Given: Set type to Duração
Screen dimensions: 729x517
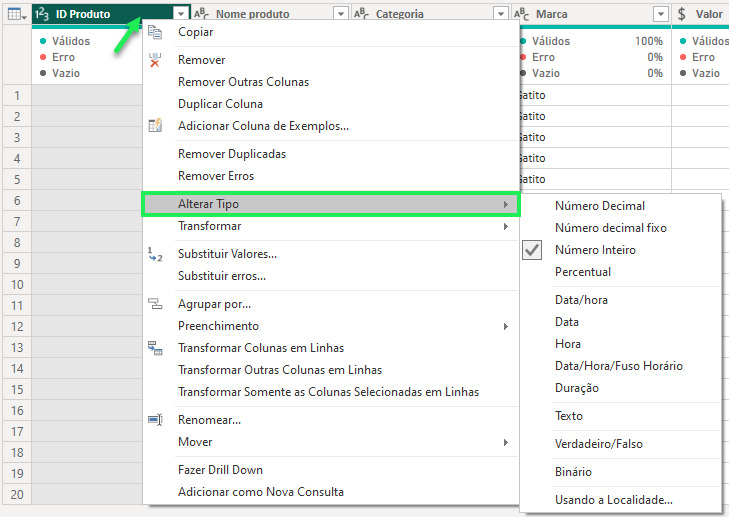Looking at the screenshot, I should 577,388.
